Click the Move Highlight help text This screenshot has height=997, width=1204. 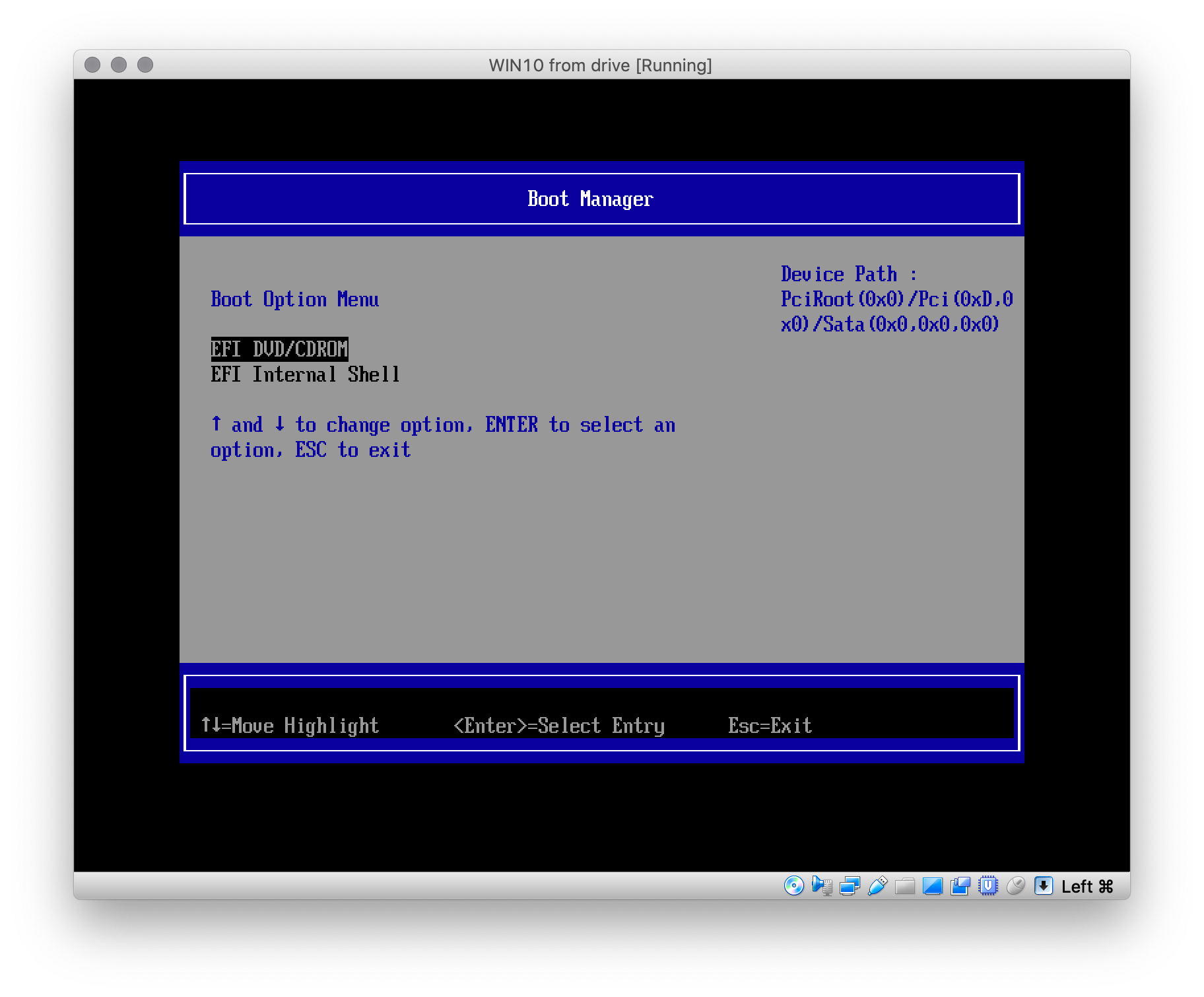tap(289, 725)
